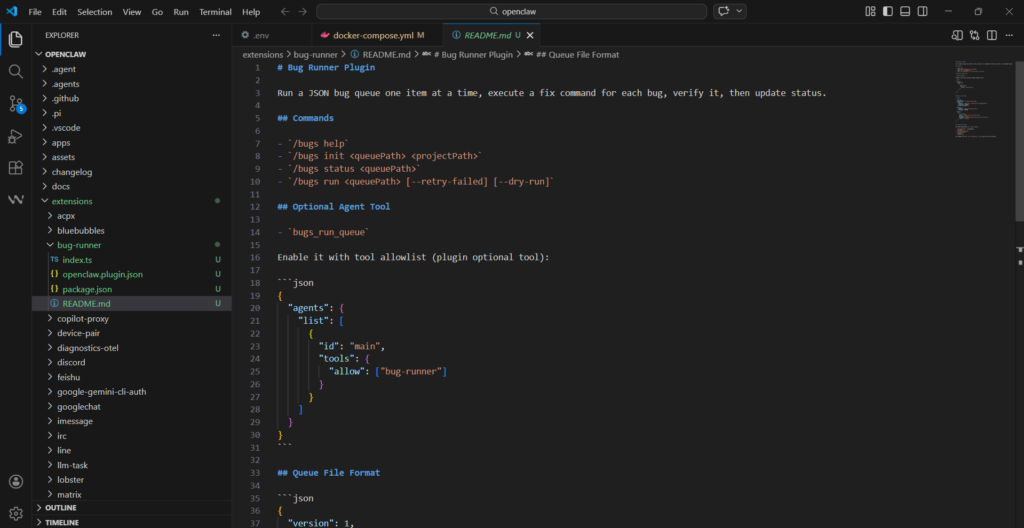Click the minimap code overview
Image resolution: width=1024 pixels, height=528 pixels.
coord(983,99)
